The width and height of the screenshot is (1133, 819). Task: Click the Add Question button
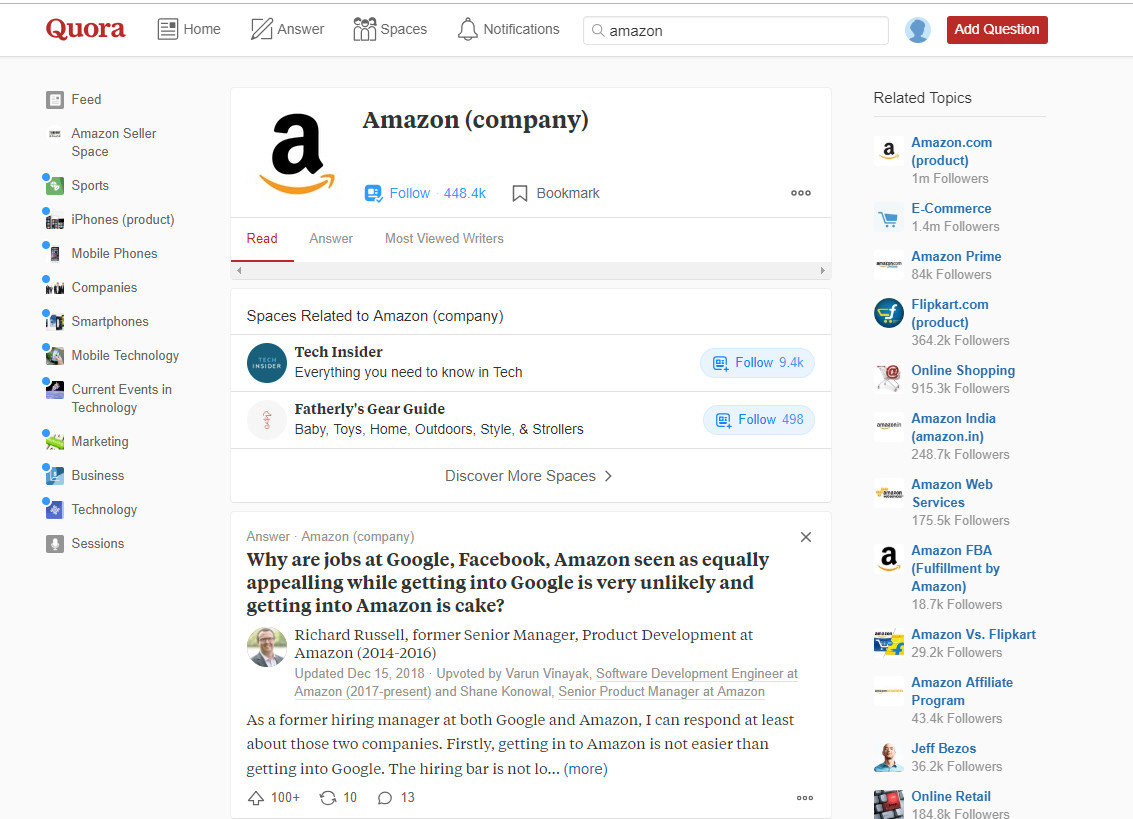(x=997, y=30)
